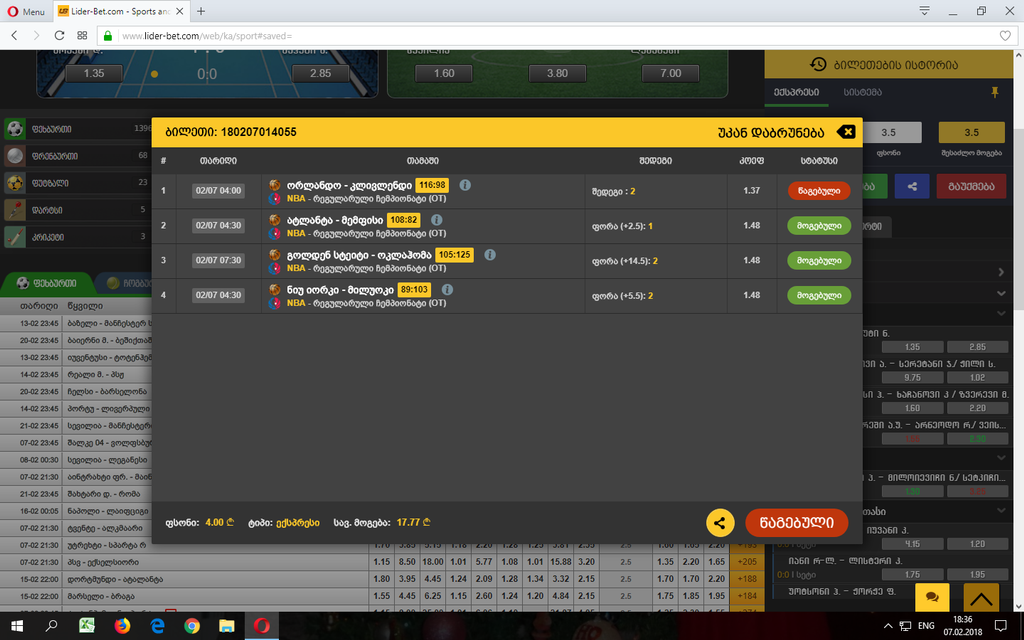Switch to the ექსპრესი bet slip tab
Screen dimensions: 1024x640
pos(796,93)
